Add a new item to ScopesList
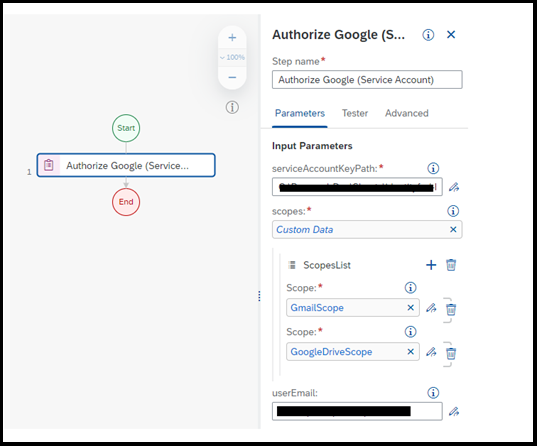 (x=431, y=265)
